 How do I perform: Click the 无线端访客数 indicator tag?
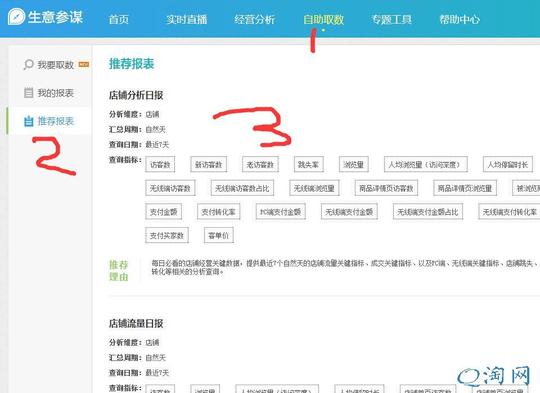pyautogui.click(x=170, y=188)
